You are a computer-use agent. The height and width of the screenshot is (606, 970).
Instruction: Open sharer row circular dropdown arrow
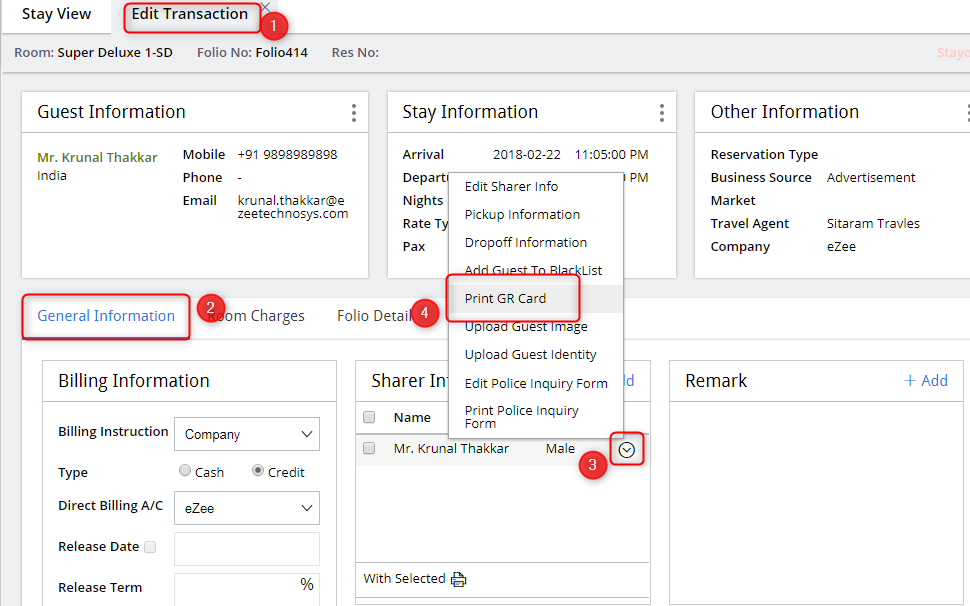pyautogui.click(x=627, y=450)
